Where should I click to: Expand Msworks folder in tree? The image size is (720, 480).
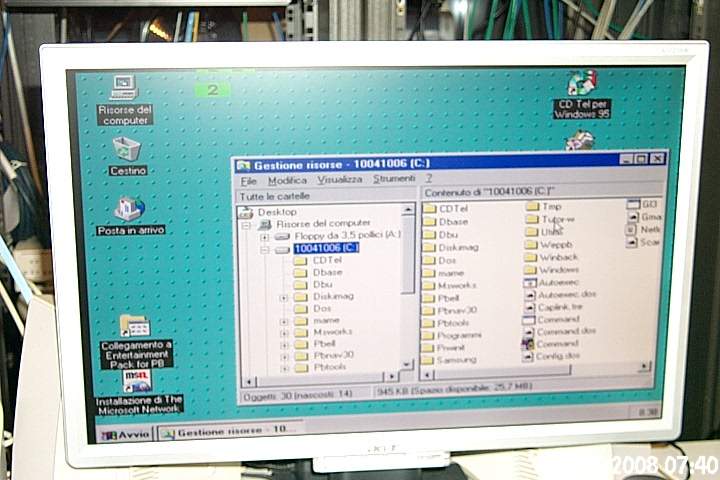(x=284, y=333)
